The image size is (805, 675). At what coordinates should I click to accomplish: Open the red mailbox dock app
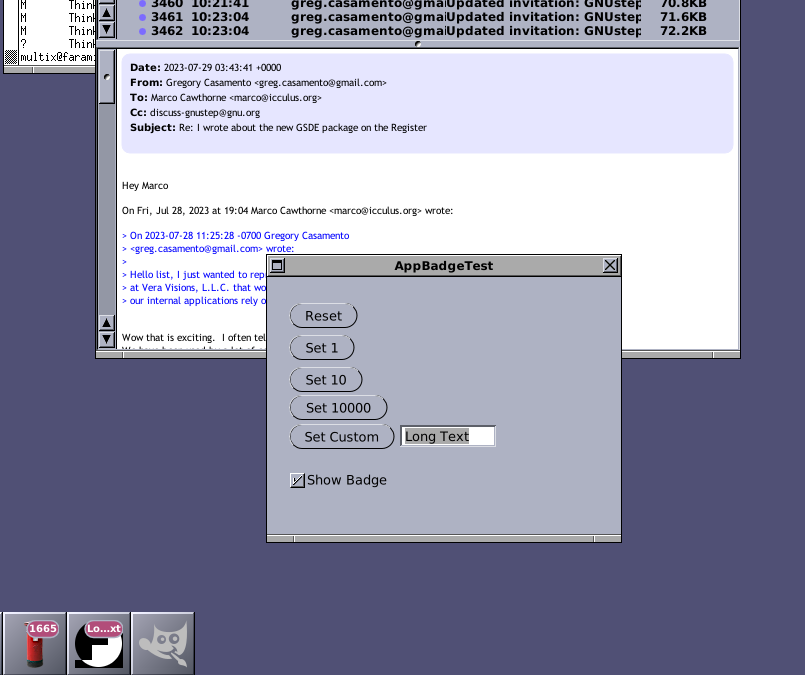pos(35,643)
